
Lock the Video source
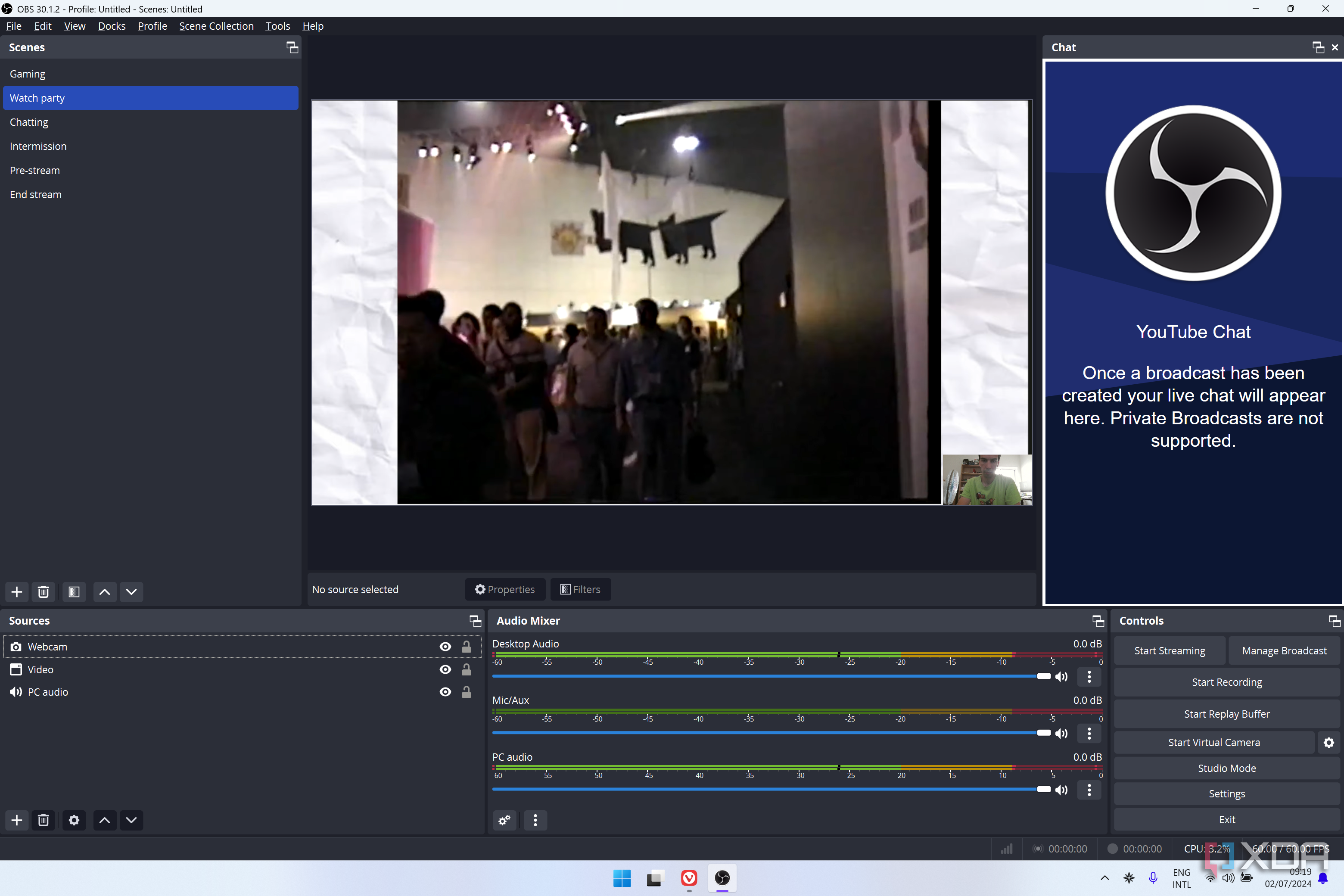click(466, 669)
